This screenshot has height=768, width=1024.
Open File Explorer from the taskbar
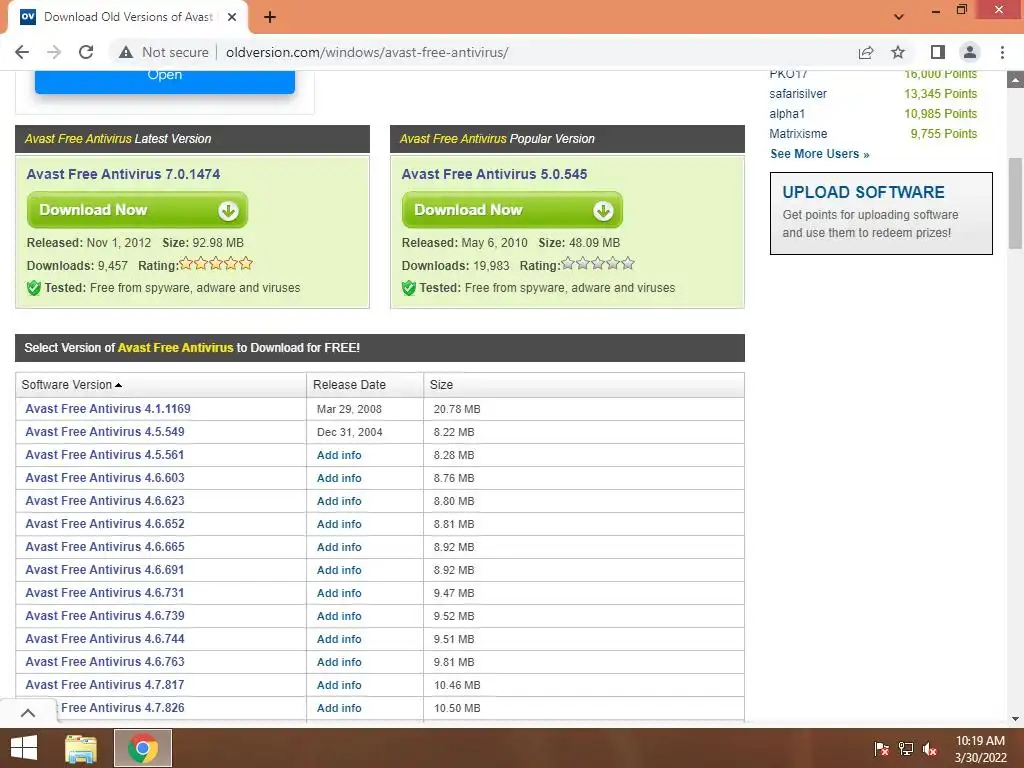coord(81,748)
